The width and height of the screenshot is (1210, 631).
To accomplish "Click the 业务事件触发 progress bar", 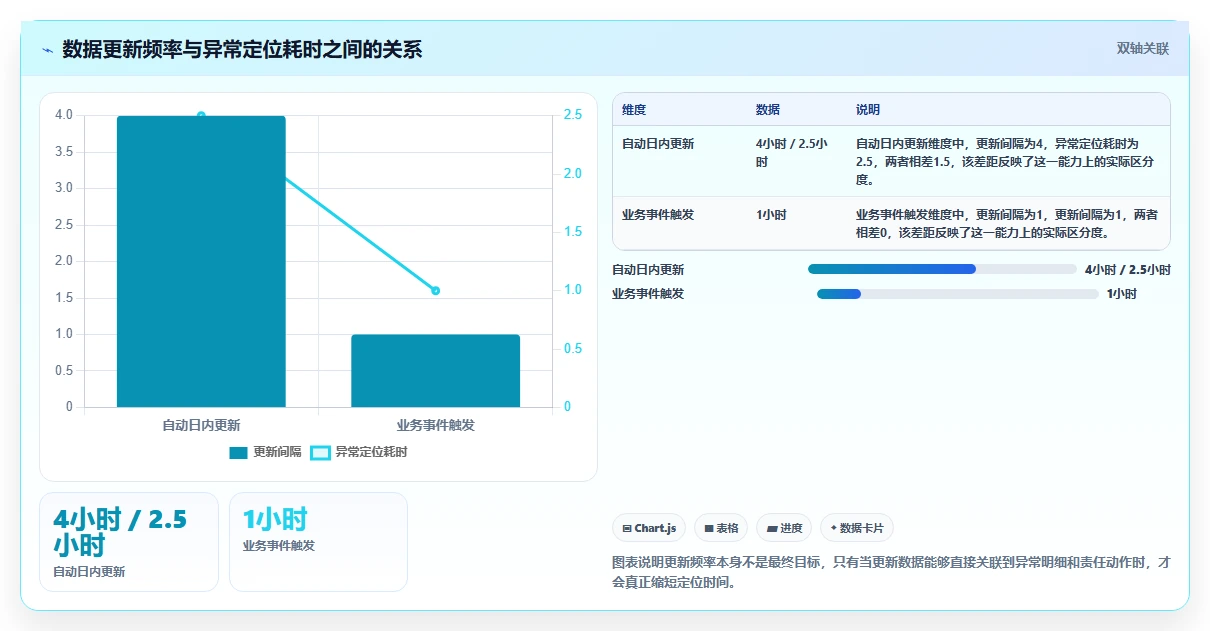I will tap(958, 294).
